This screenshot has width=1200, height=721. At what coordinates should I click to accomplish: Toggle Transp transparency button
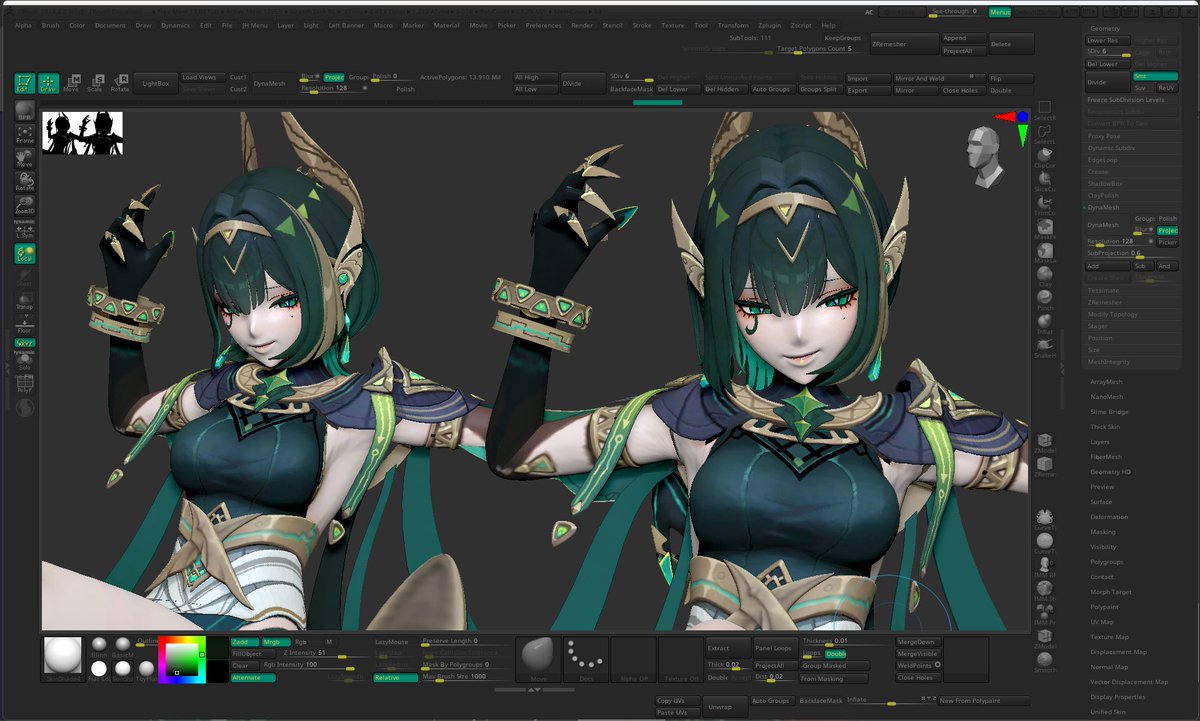25,303
